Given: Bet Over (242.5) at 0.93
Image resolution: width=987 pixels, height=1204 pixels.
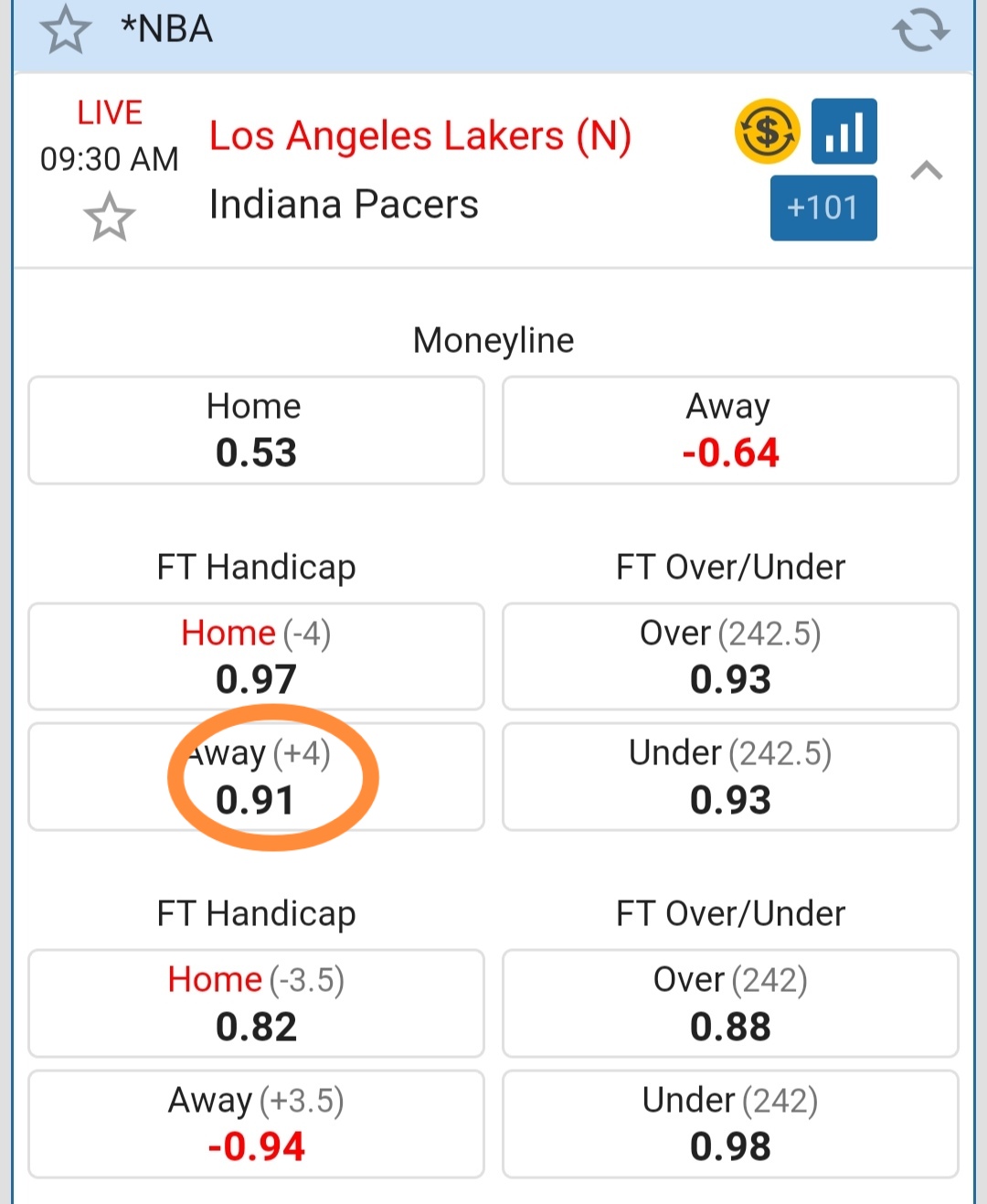Looking at the screenshot, I should 730,656.
